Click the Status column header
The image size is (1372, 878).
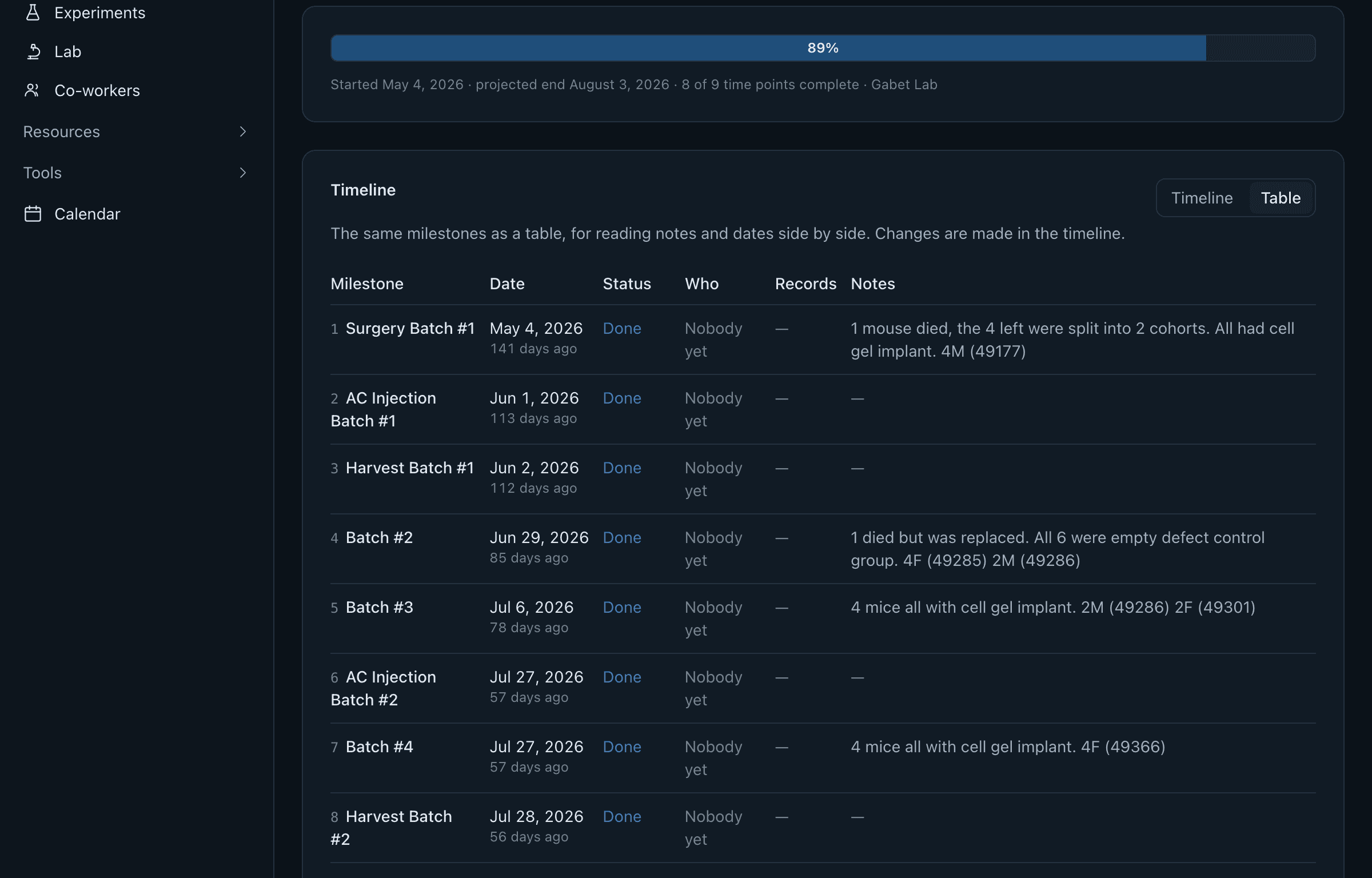click(x=627, y=284)
